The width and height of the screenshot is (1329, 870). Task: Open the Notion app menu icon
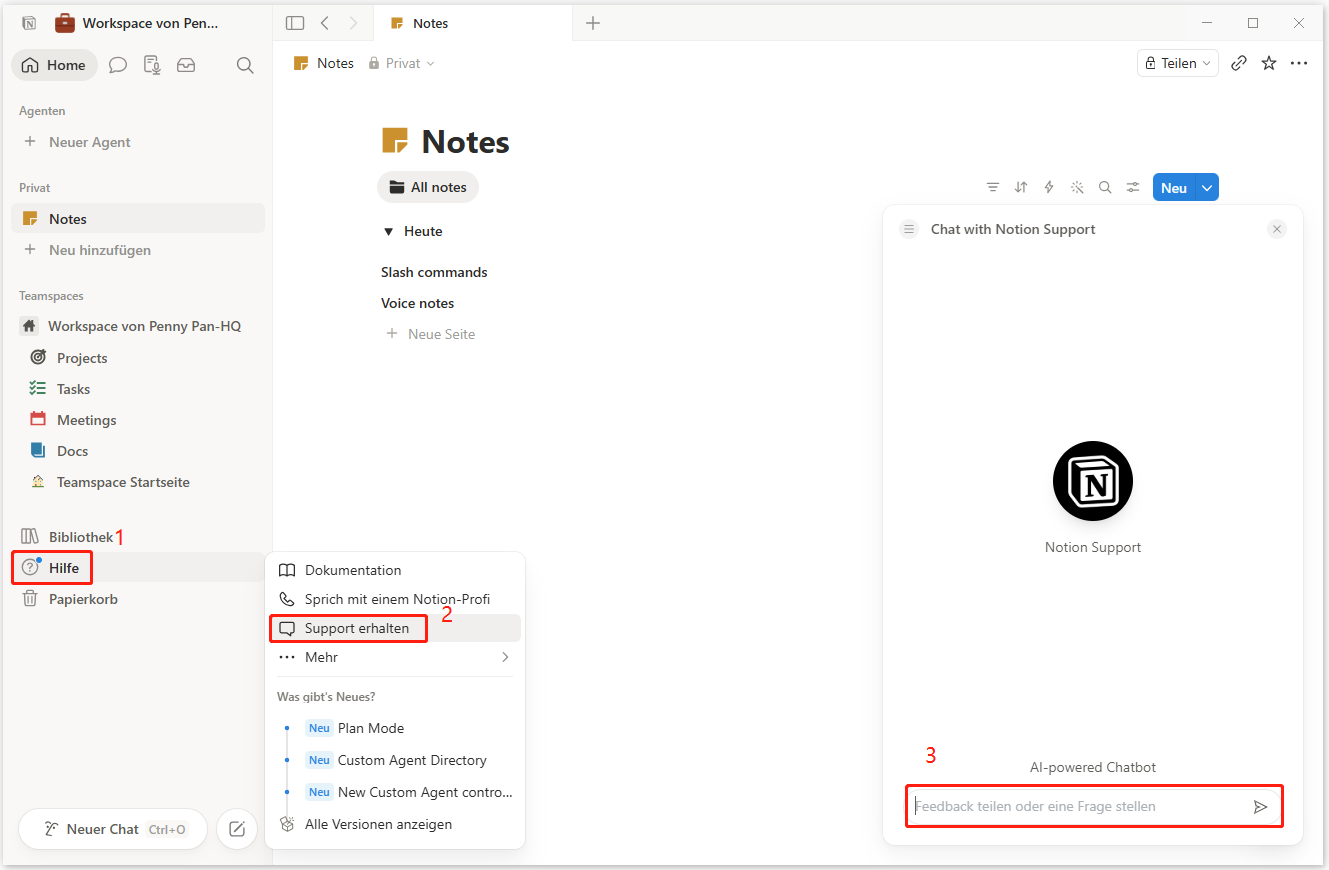pyautogui.click(x=29, y=23)
